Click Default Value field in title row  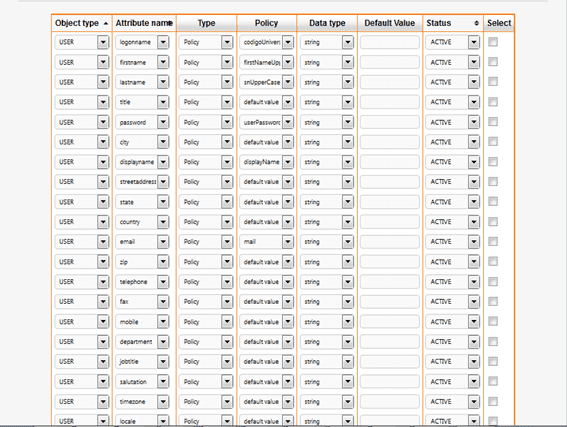[x=390, y=102]
